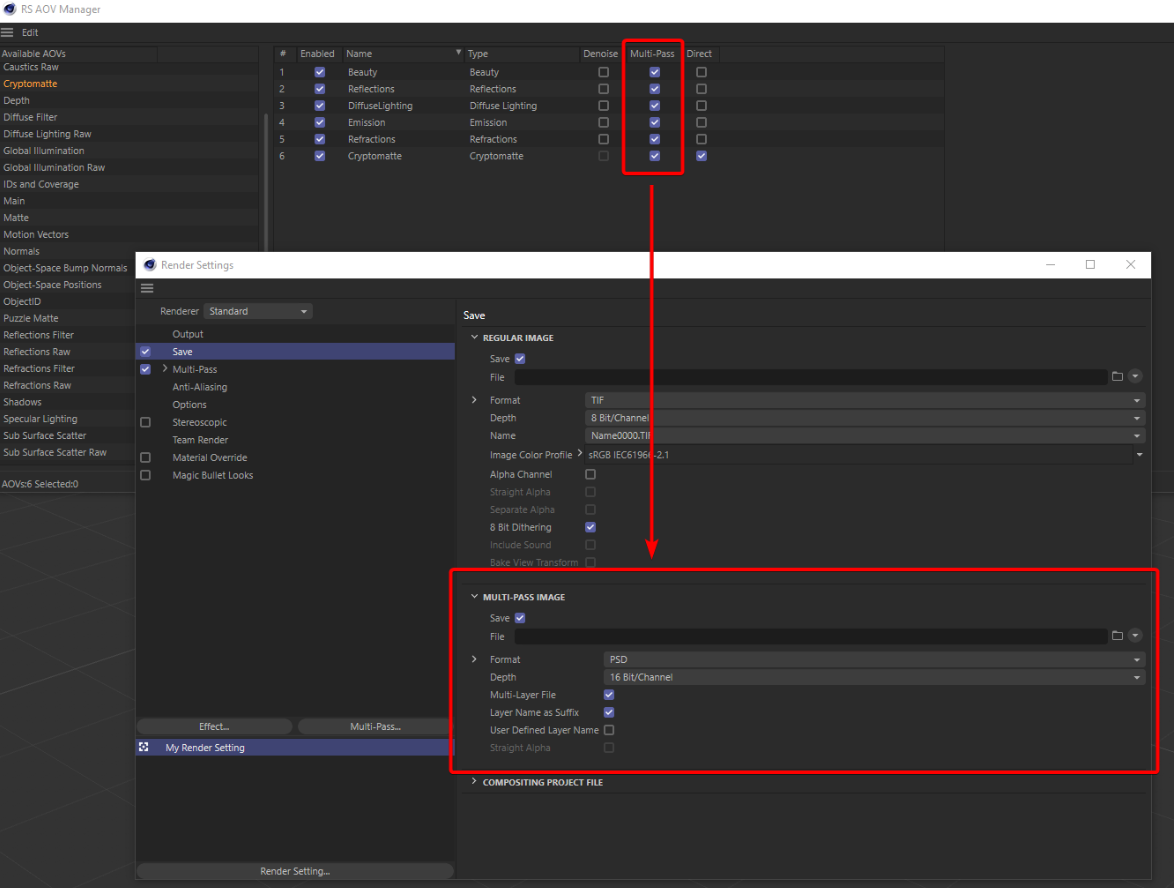1174x888 pixels.
Task: Expand the Compositing Project File section
Action: pos(473,782)
